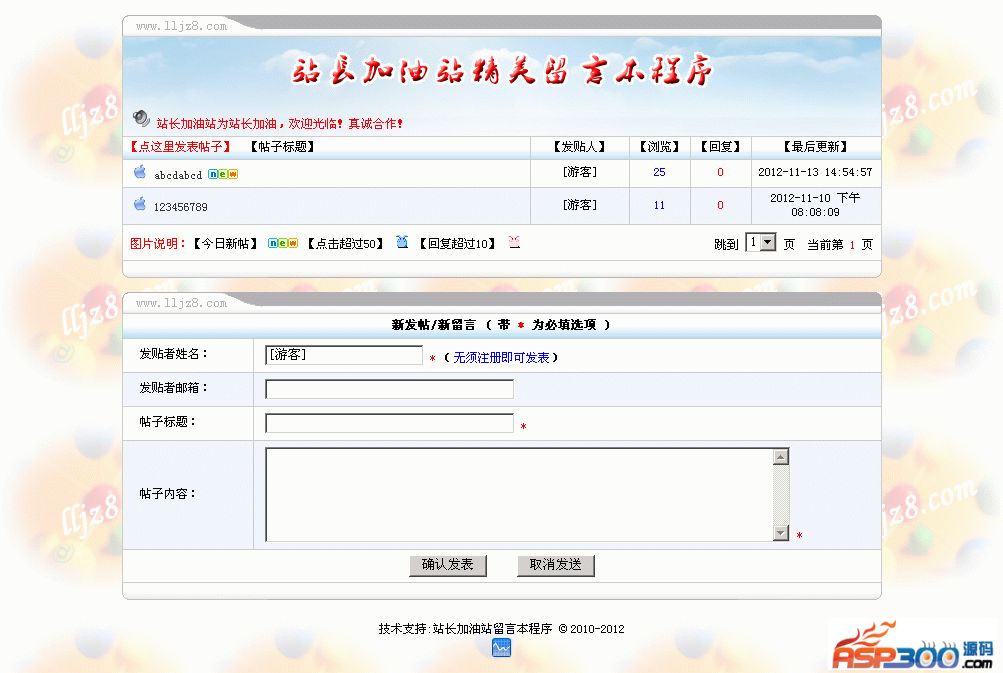
Task: Click the 无须注册即可发表 link
Action: pyautogui.click(x=501, y=358)
